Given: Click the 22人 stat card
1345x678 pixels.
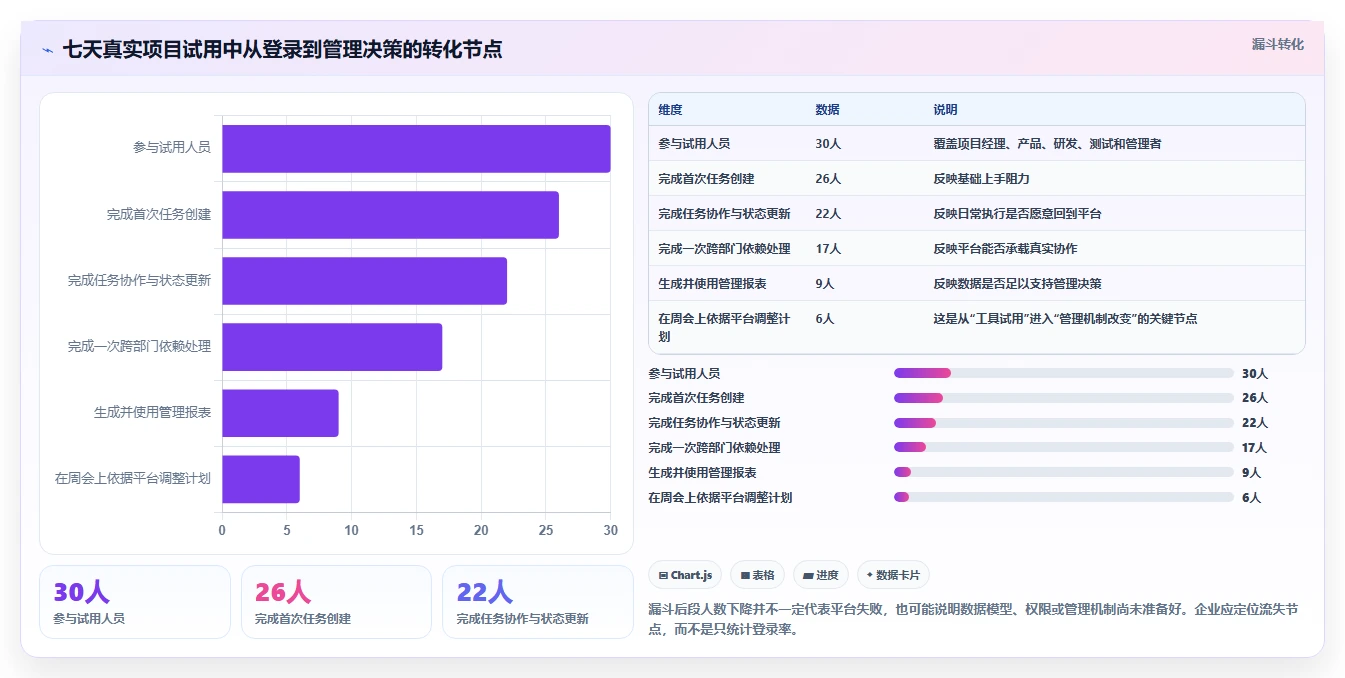Looking at the screenshot, I should (538, 602).
